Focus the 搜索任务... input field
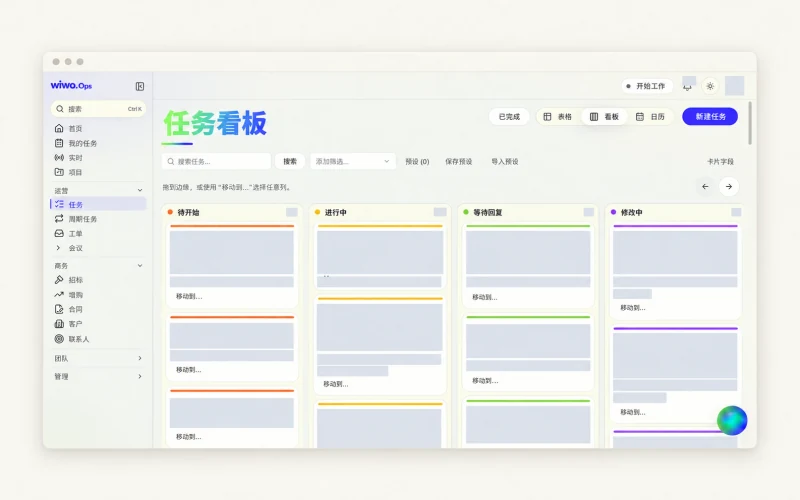800x500 pixels. 216,161
